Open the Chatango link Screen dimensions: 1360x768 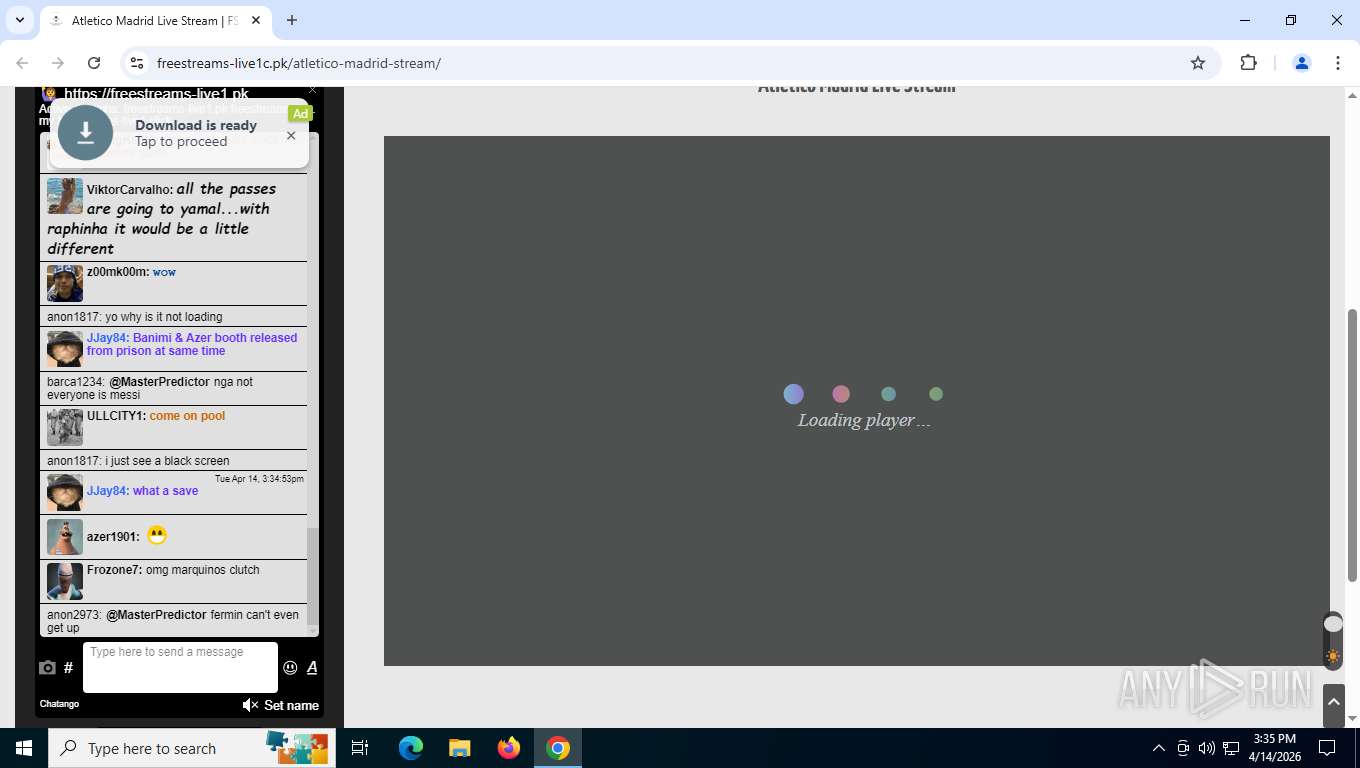[x=59, y=704]
